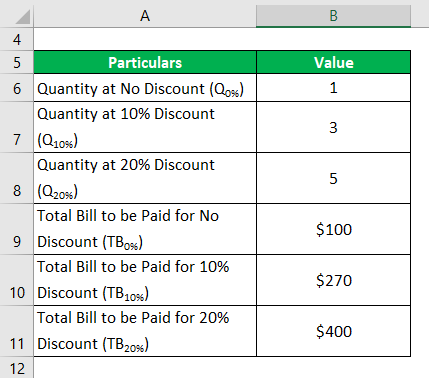The width and height of the screenshot is (429, 378).
Task: Click cell with value 5
Action: (333, 178)
